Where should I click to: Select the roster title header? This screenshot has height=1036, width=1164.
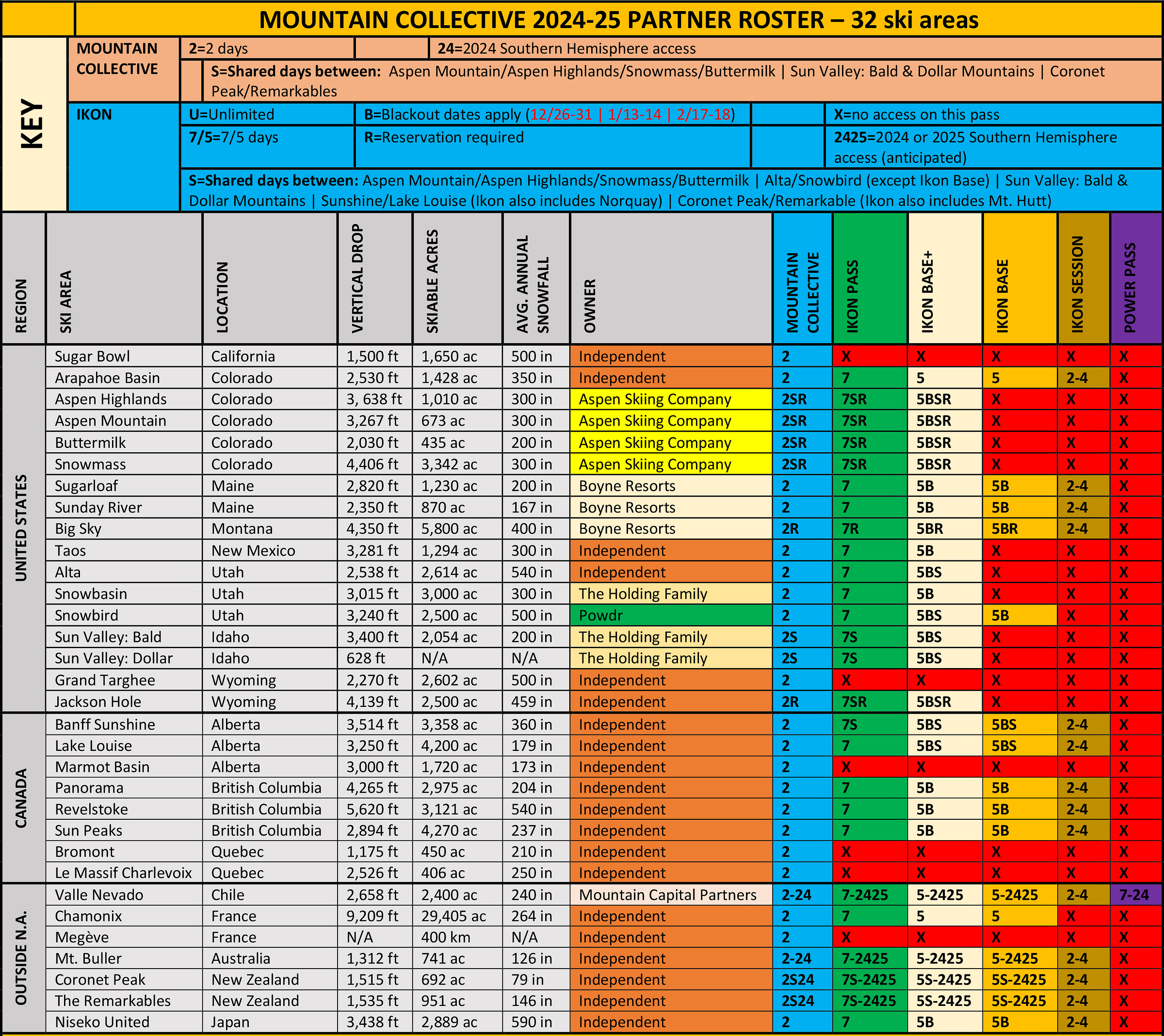coord(618,20)
